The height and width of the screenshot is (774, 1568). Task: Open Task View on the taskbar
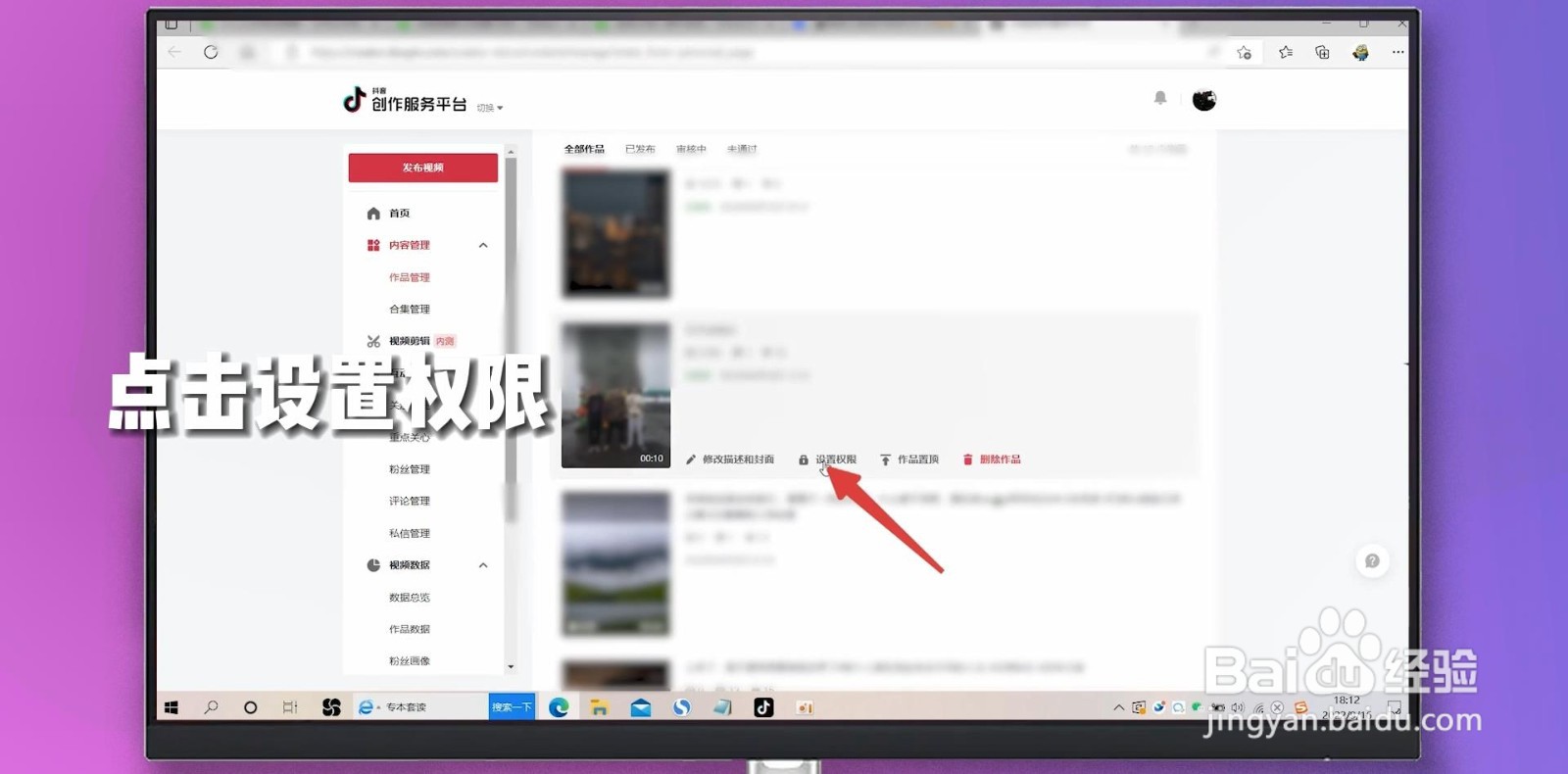tap(290, 707)
